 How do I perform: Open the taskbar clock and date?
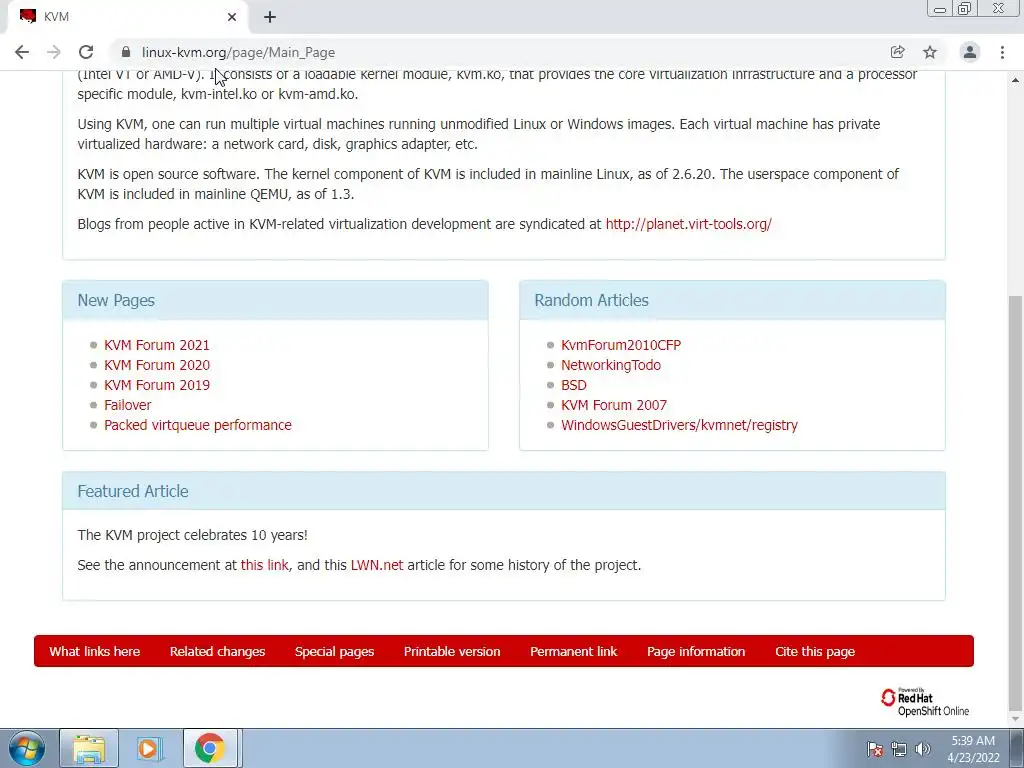coord(973,749)
